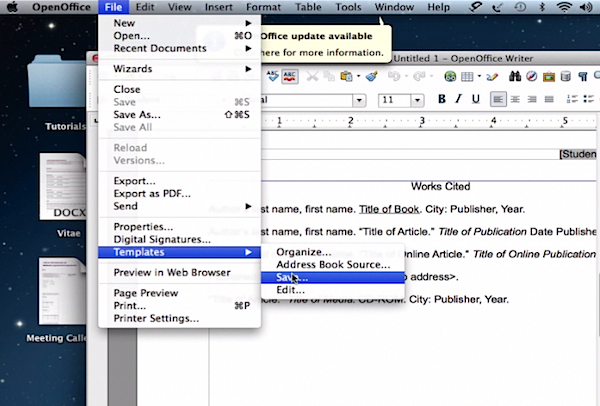Click the volume speaker icon
The height and width of the screenshot is (406, 600).
click(586, 7)
